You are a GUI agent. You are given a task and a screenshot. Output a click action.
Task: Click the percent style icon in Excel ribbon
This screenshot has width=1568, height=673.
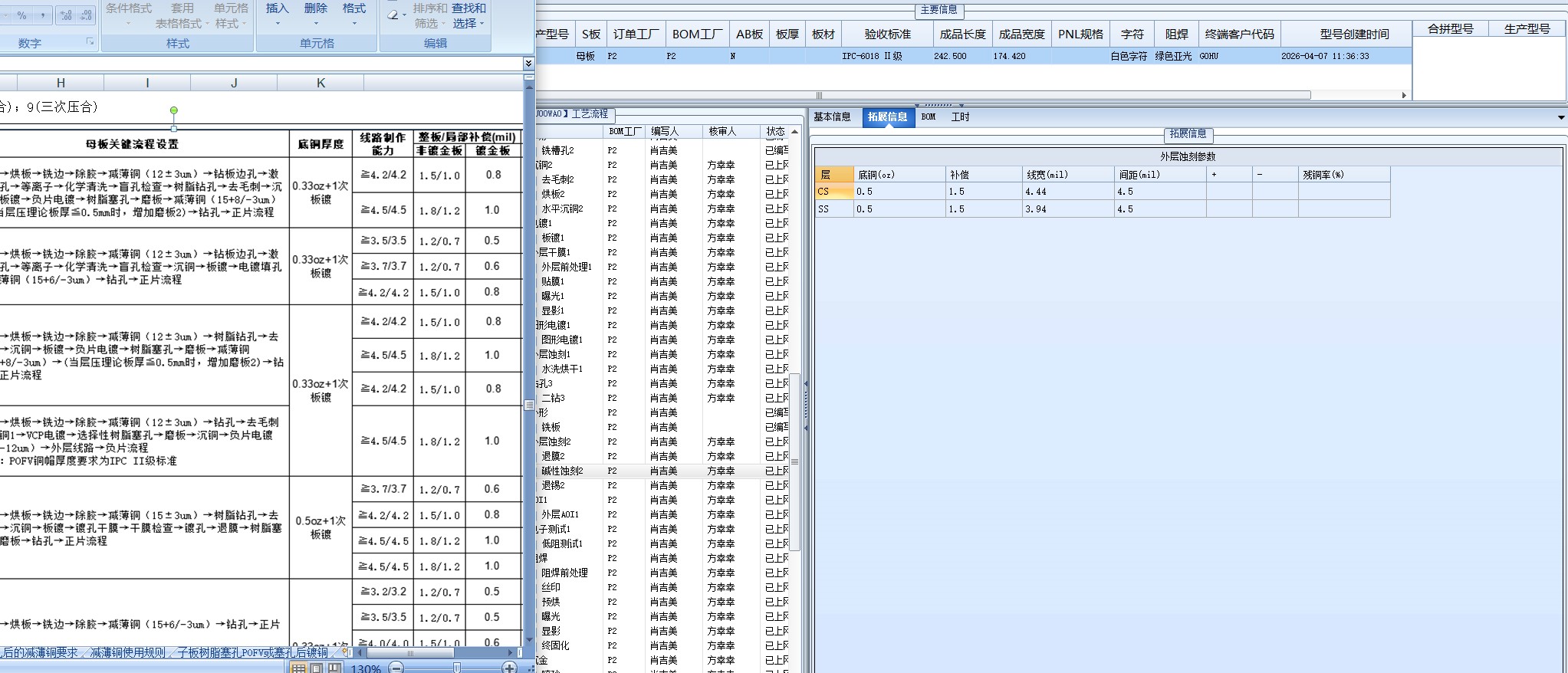[21, 15]
